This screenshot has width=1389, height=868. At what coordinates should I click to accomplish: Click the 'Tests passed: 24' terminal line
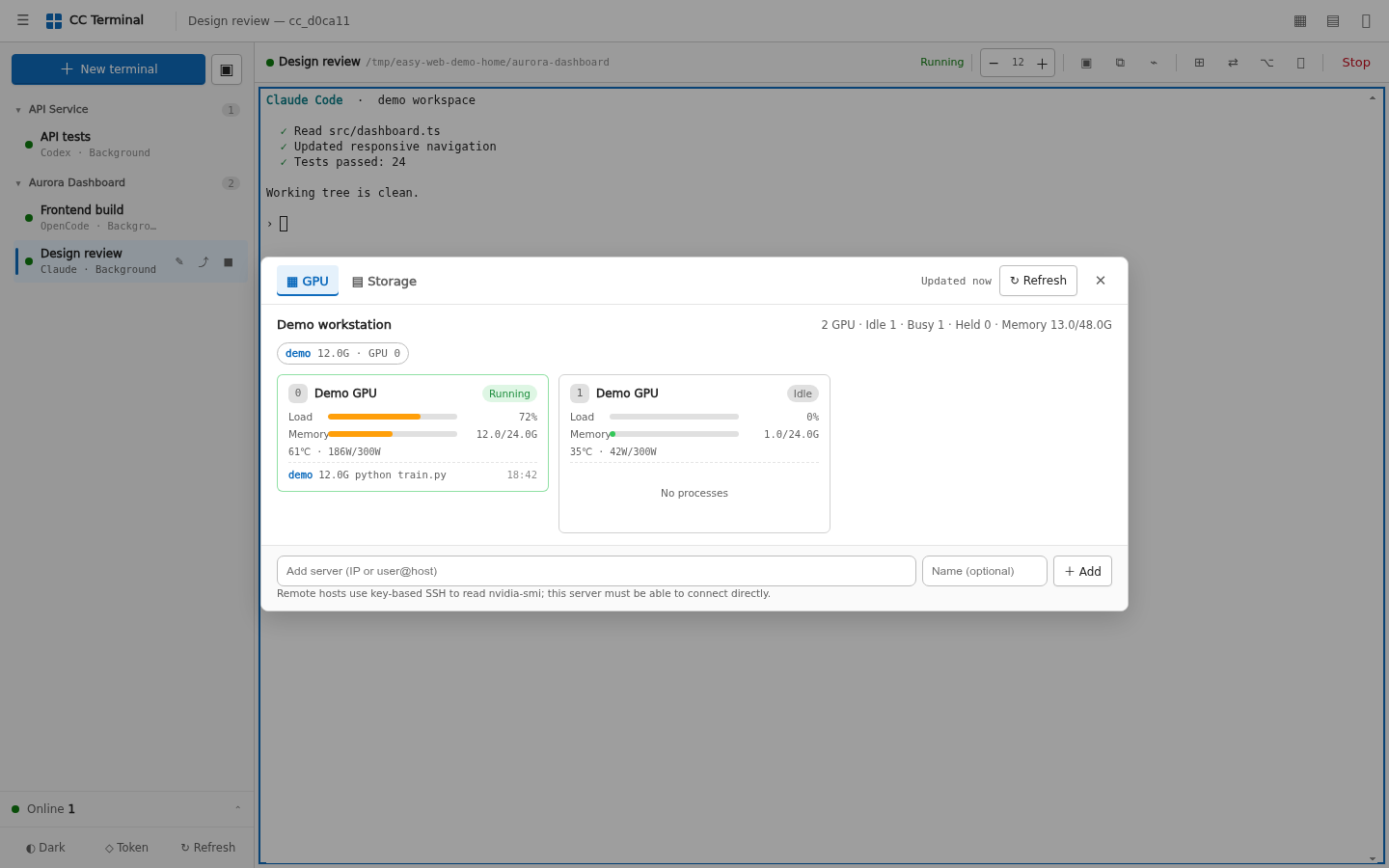[349, 162]
